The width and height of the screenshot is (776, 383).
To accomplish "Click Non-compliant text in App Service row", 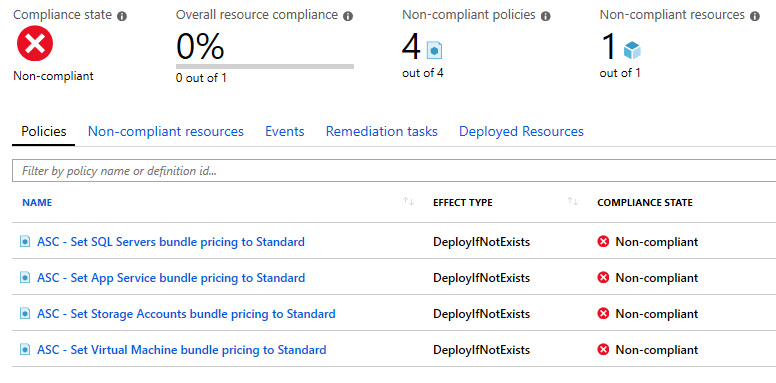I will point(657,278).
